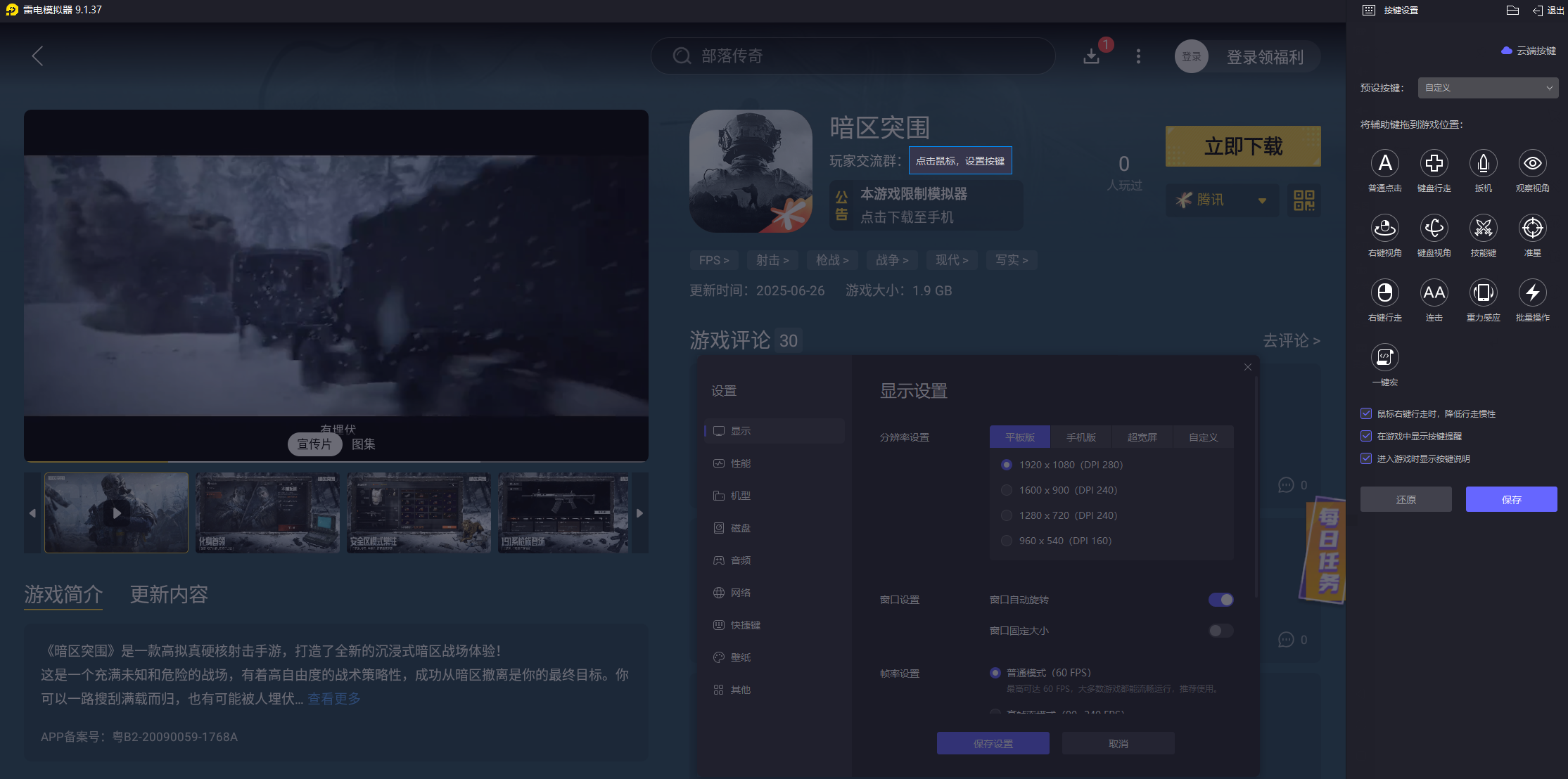1568x779 pixels.
Task: Select the 普通点击 key mapping icon
Action: [x=1385, y=163]
